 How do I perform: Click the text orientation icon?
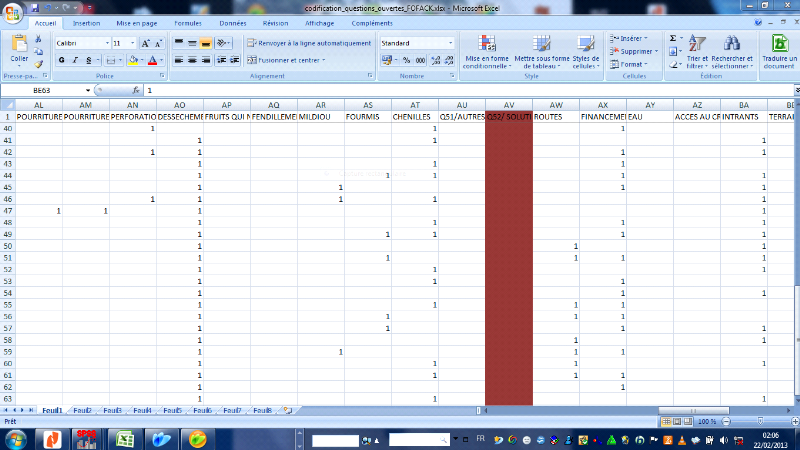[x=223, y=43]
